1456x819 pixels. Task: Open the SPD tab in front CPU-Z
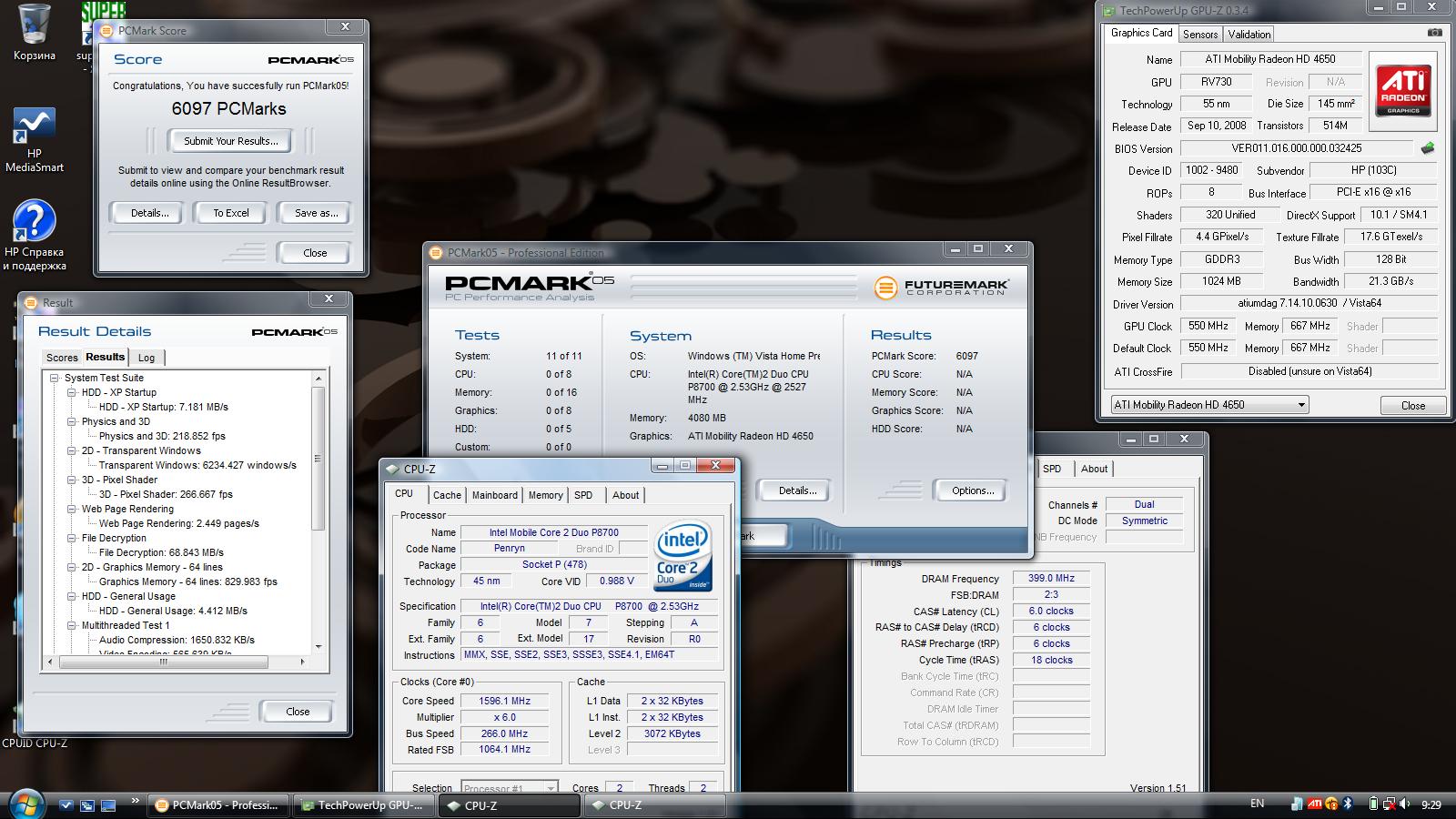583,495
